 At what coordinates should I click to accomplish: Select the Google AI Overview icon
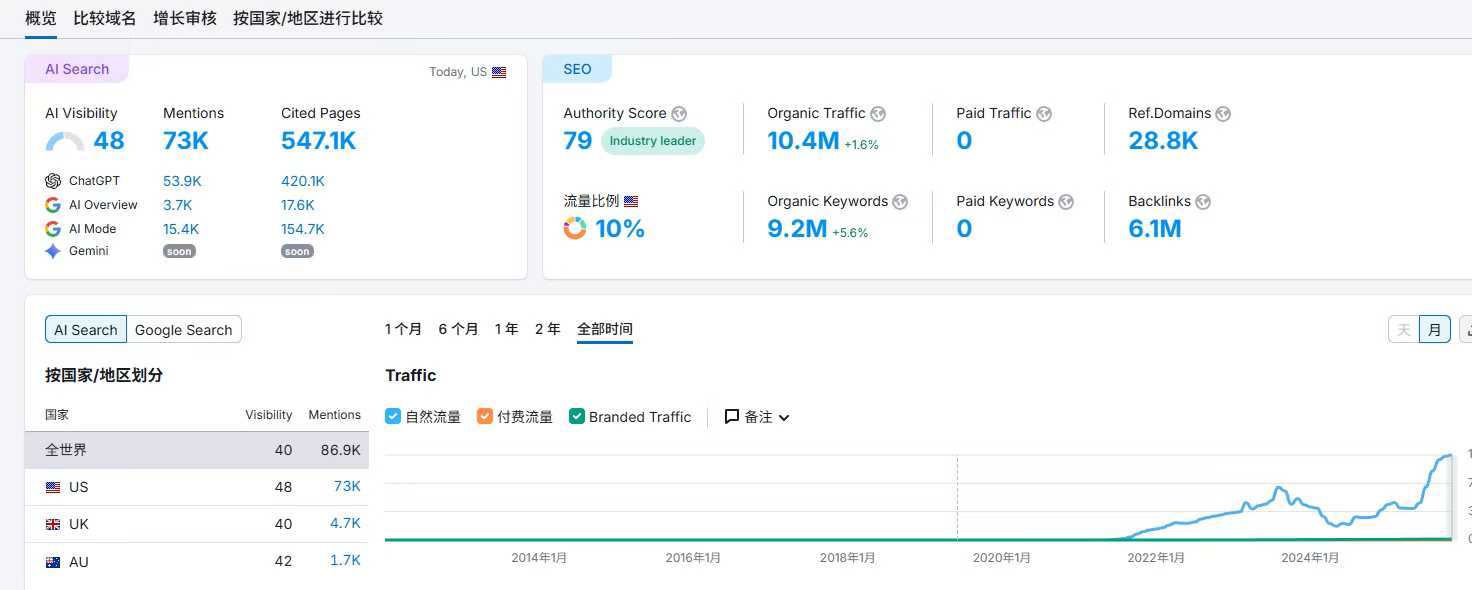52,204
